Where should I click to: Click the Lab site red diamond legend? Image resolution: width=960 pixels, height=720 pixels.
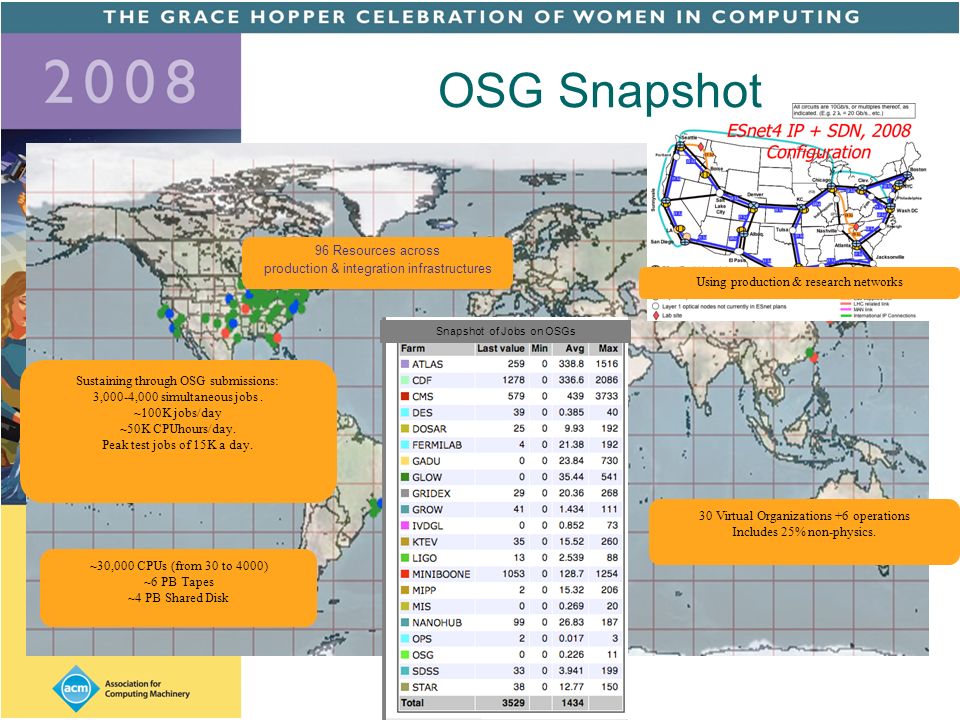tap(656, 315)
